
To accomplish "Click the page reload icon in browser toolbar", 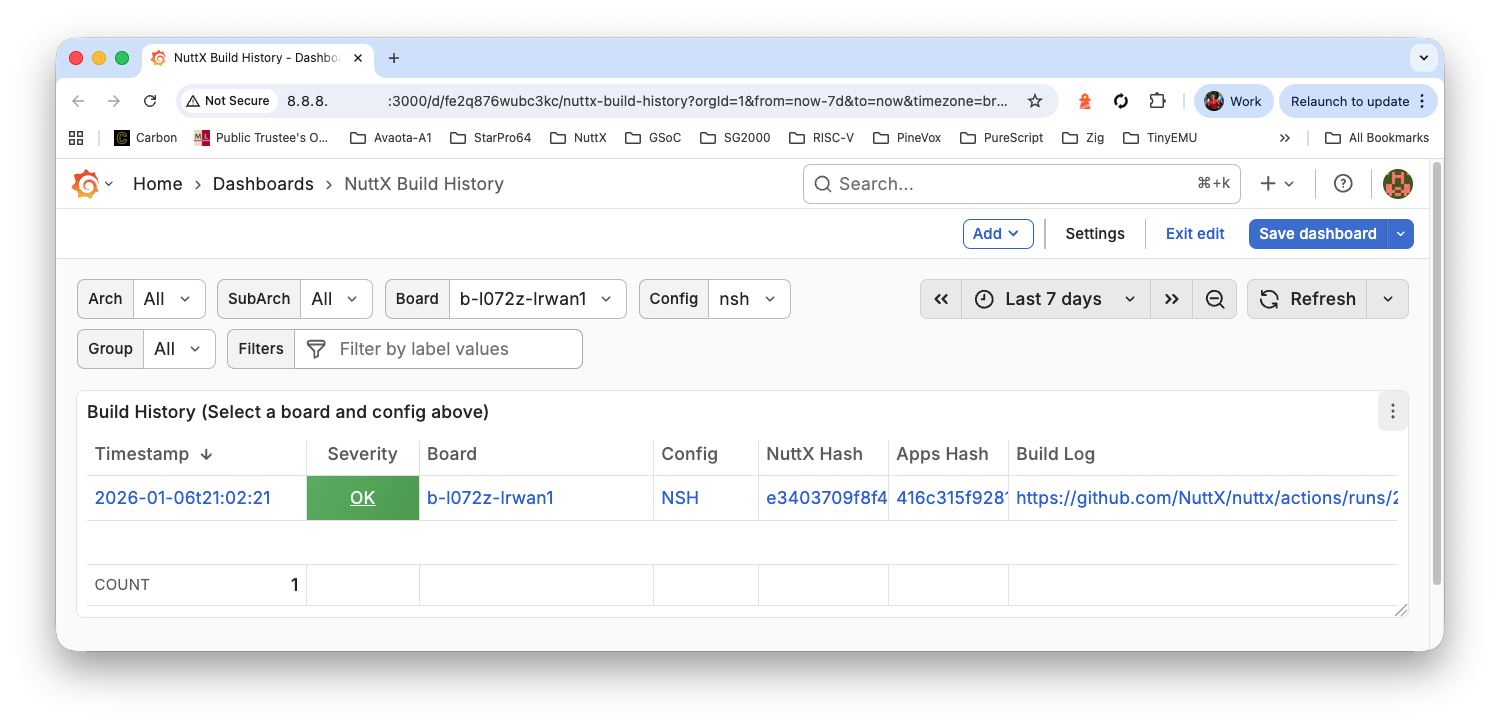I will click(150, 100).
